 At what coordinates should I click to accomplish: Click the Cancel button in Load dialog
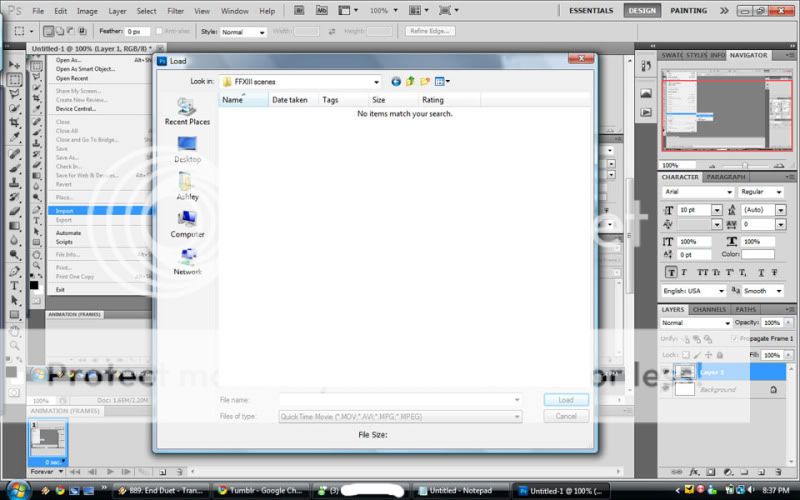pos(565,416)
